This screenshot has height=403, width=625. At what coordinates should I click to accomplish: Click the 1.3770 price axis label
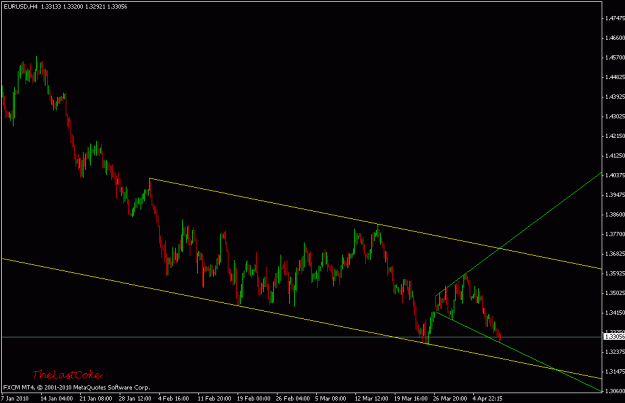[x=615, y=234]
